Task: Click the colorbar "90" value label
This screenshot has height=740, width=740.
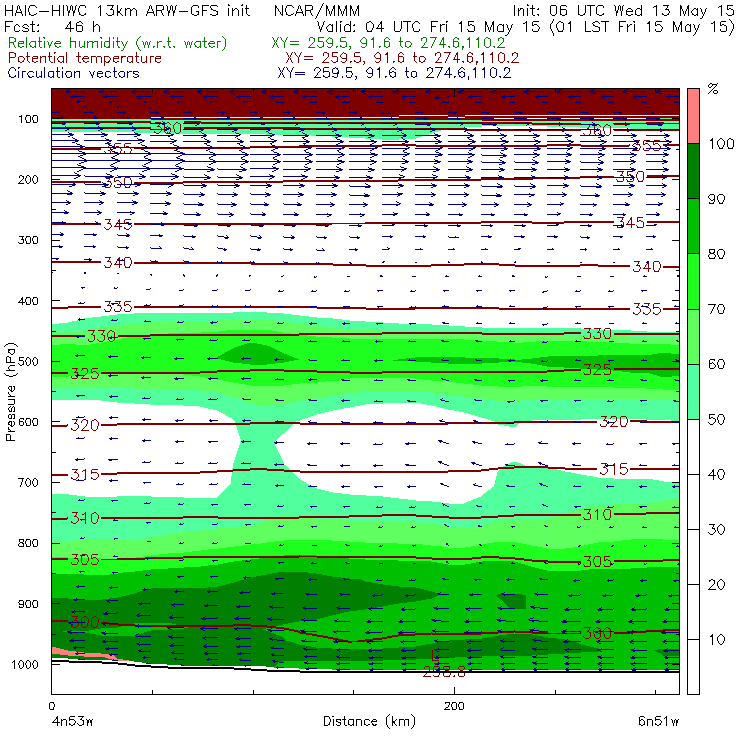Action: pos(716,199)
